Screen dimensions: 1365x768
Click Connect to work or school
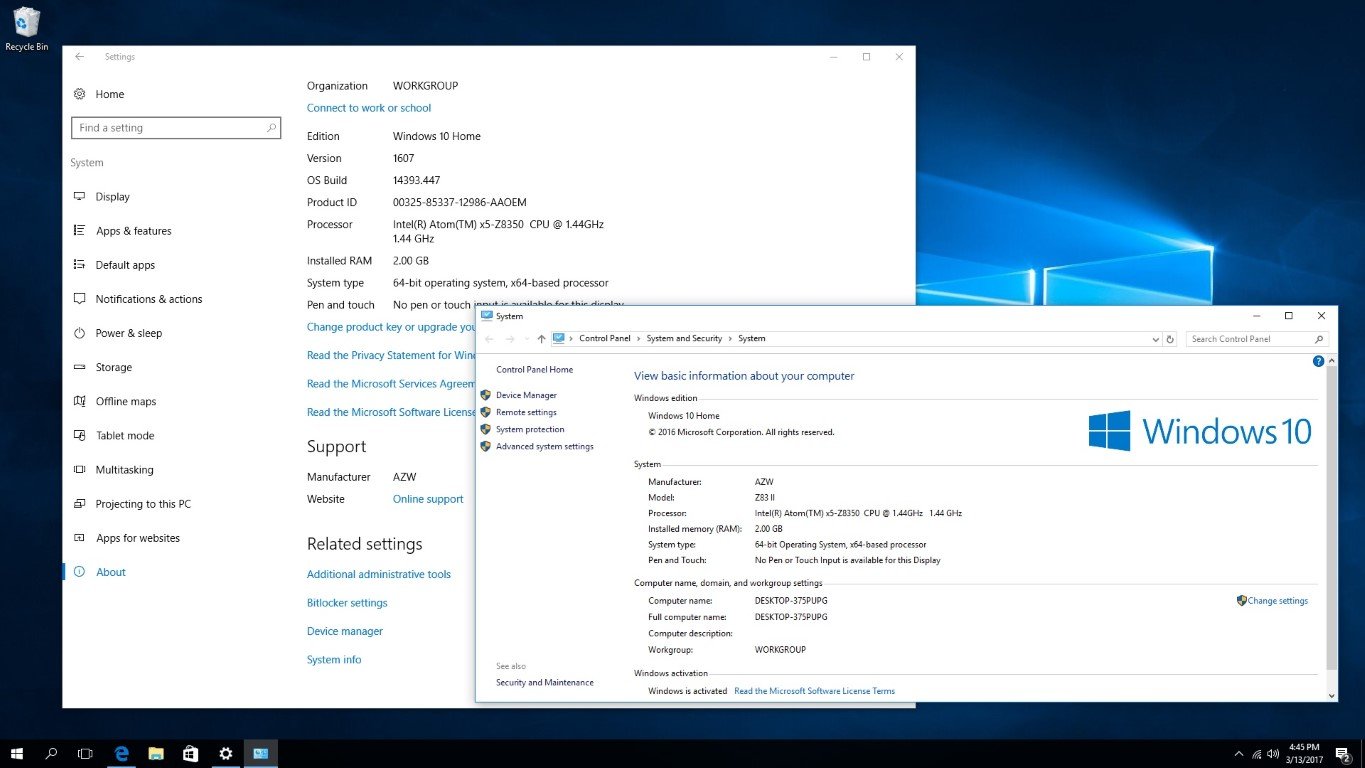click(x=369, y=108)
